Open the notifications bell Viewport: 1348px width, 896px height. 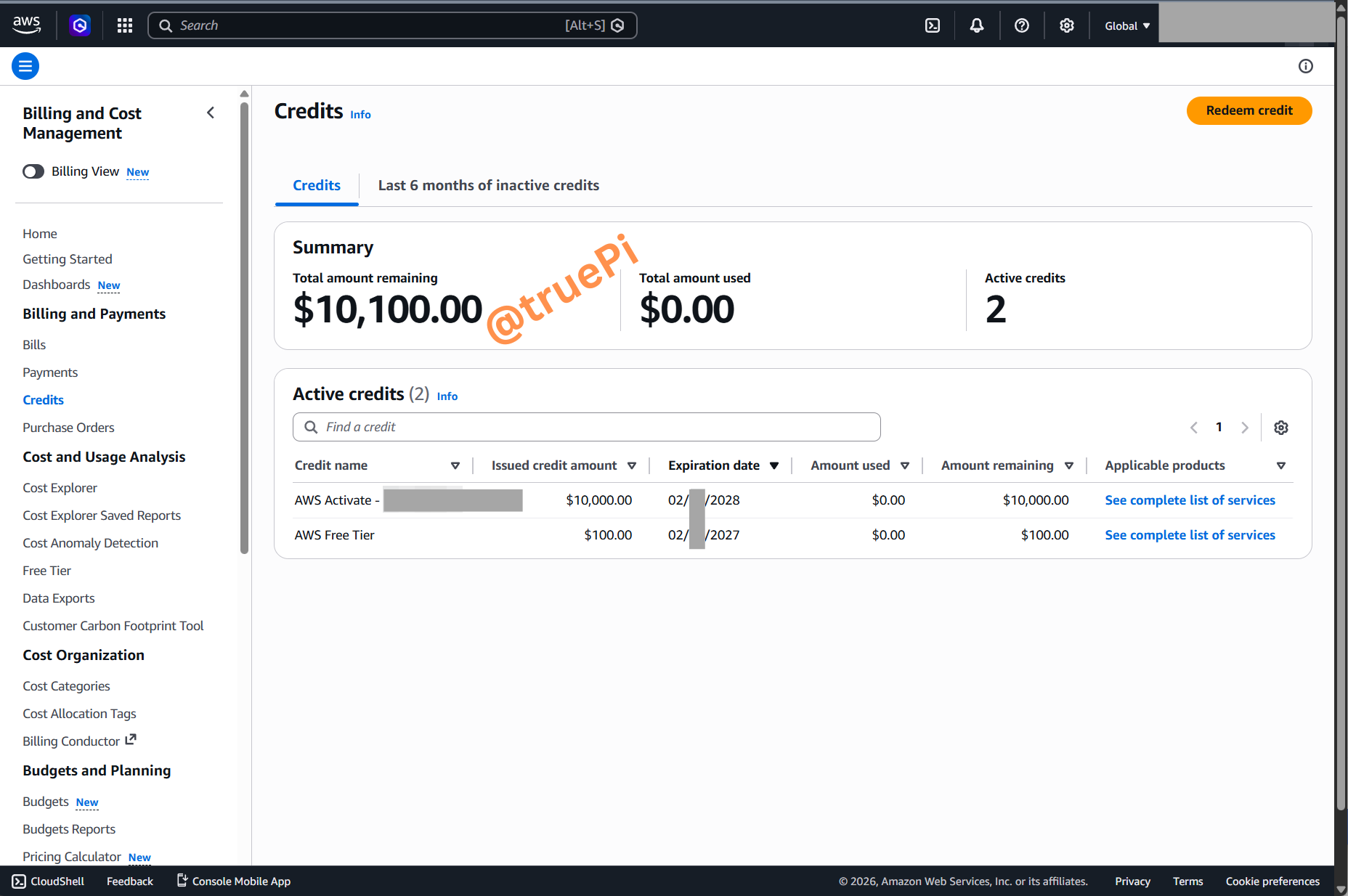pyautogui.click(x=977, y=25)
